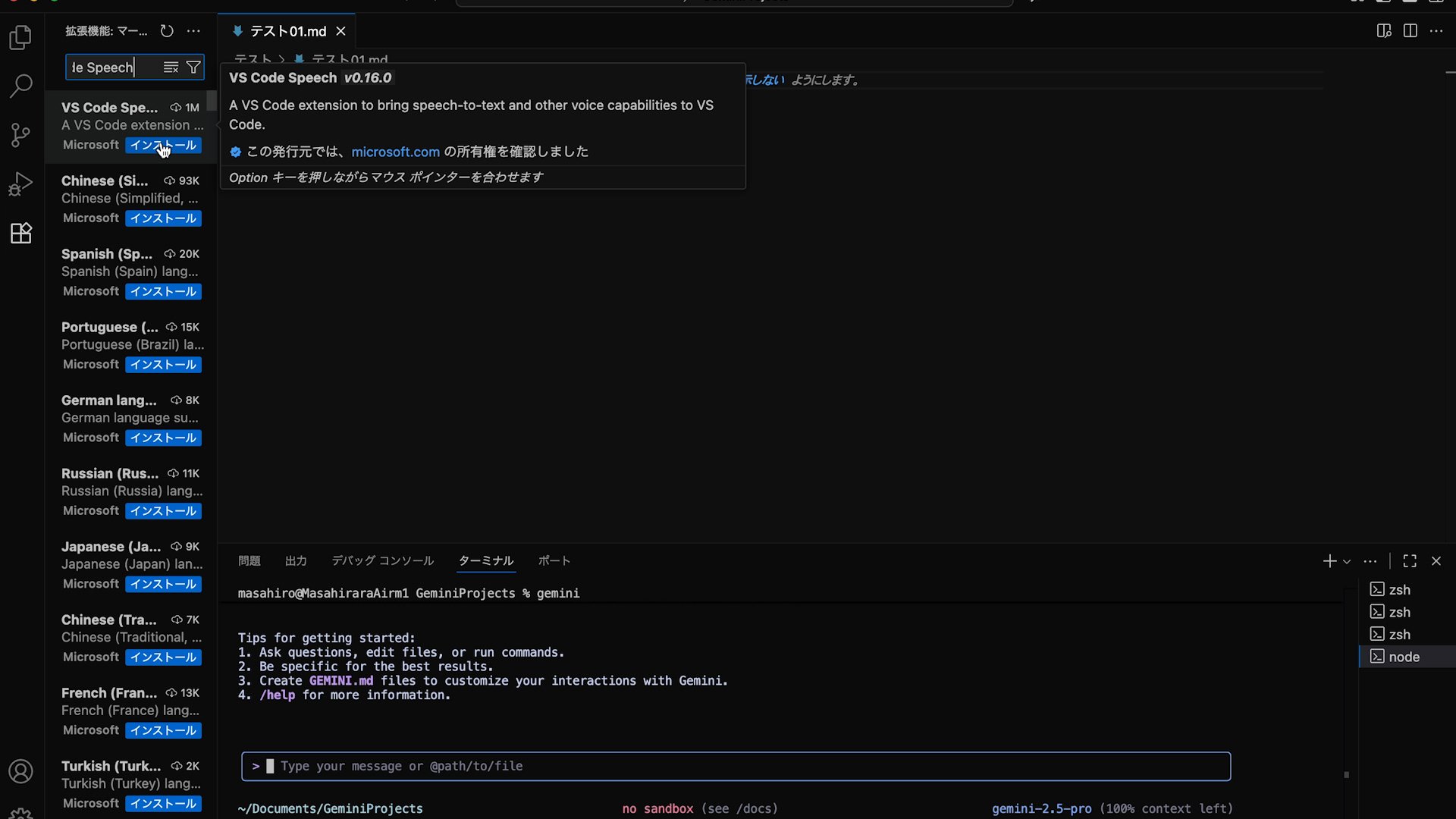Open the Explorer view in the activity bar
This screenshot has height=819, width=1456.
[20, 37]
